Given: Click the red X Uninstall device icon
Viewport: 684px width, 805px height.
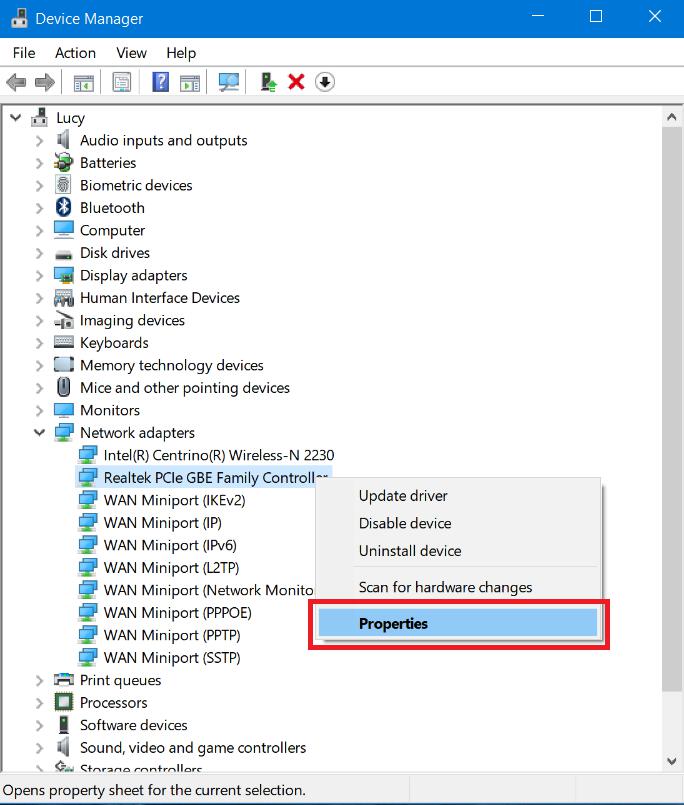Looking at the screenshot, I should [296, 82].
